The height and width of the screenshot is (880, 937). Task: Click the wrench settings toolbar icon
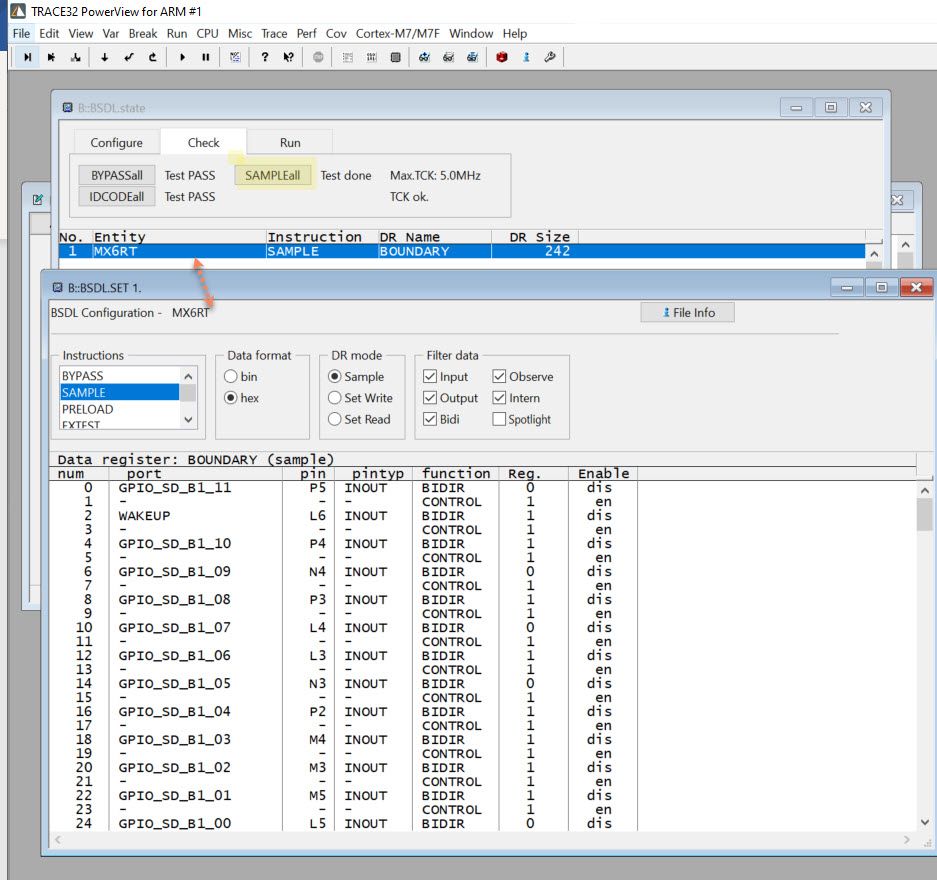tap(550, 57)
